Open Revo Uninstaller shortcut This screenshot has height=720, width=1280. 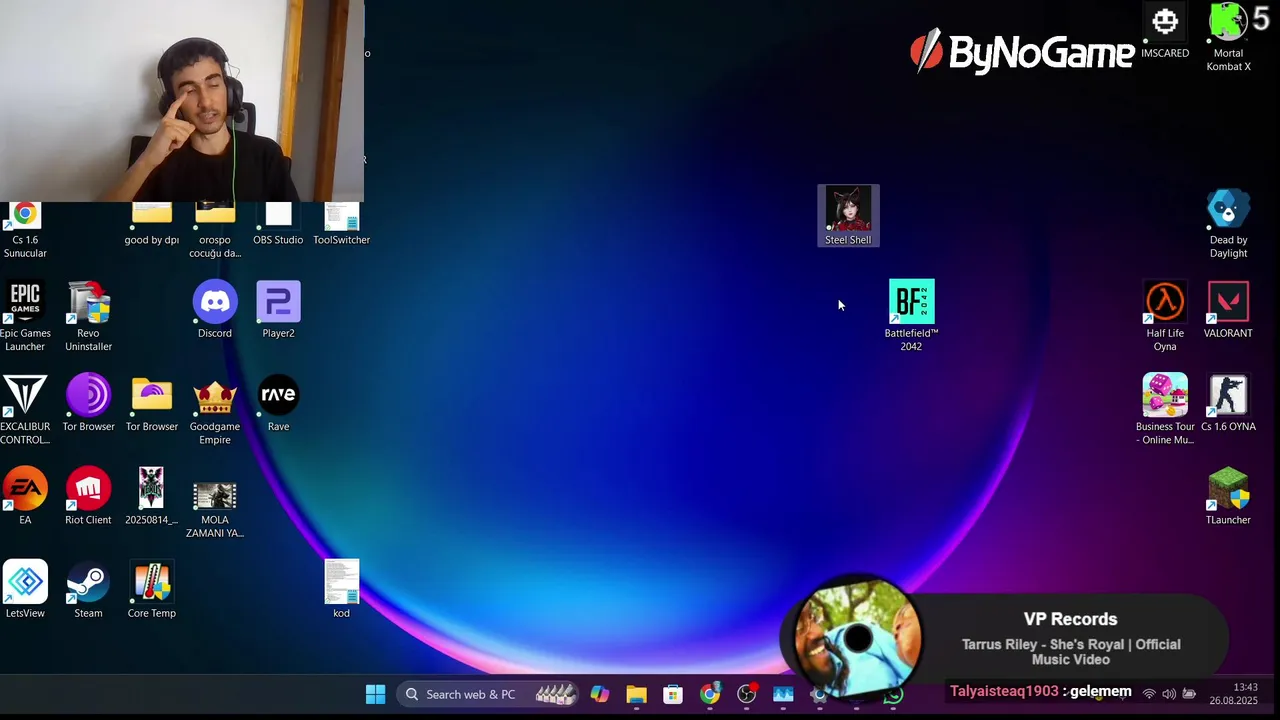click(x=88, y=316)
